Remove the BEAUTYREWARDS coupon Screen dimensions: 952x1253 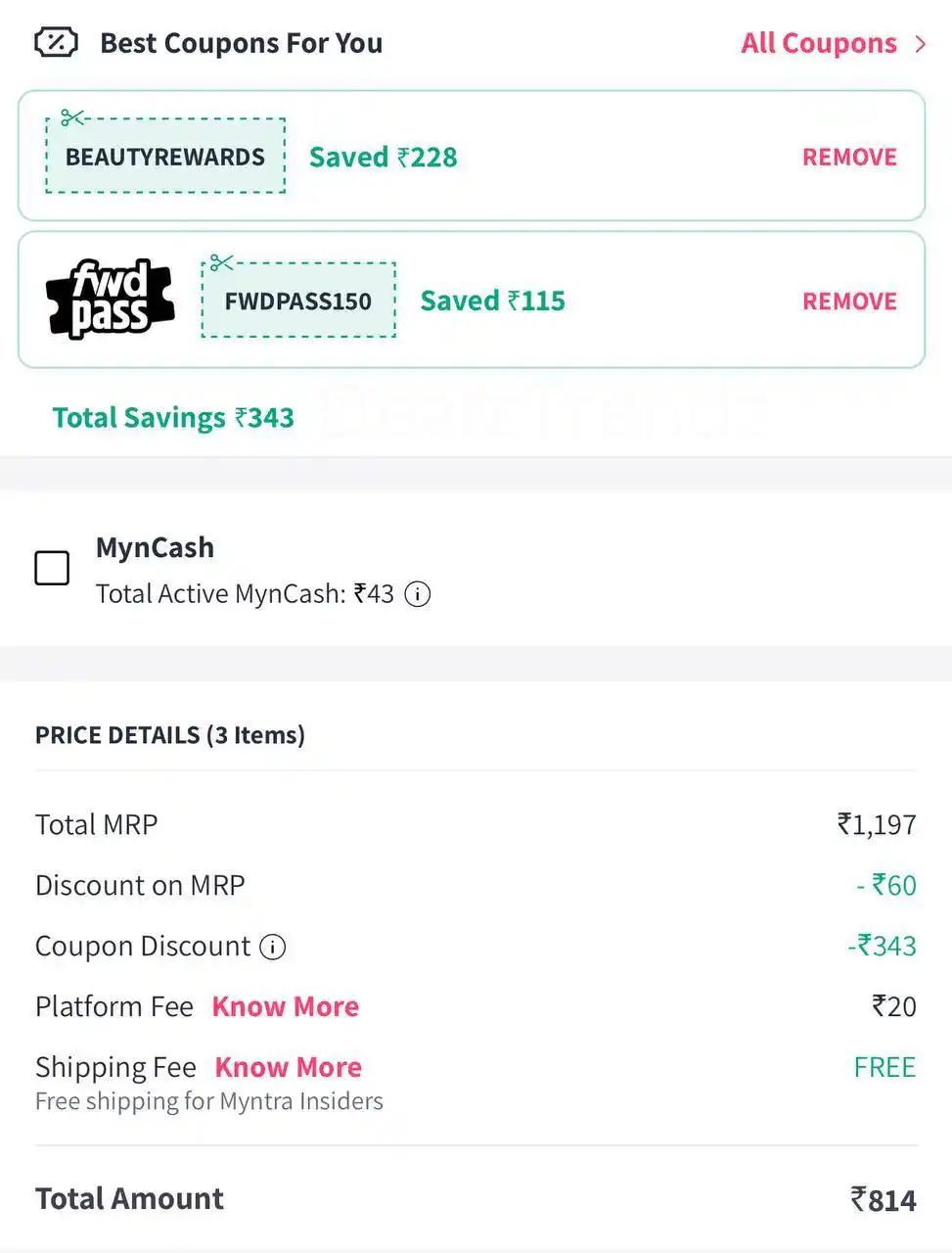[848, 157]
